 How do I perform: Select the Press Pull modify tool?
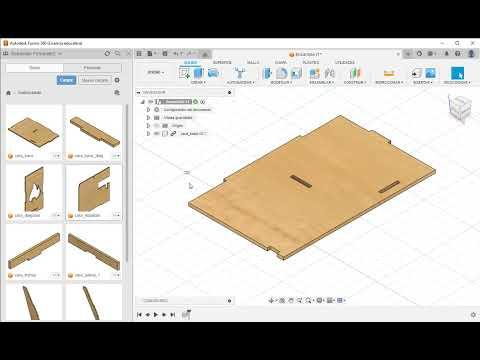[267, 73]
